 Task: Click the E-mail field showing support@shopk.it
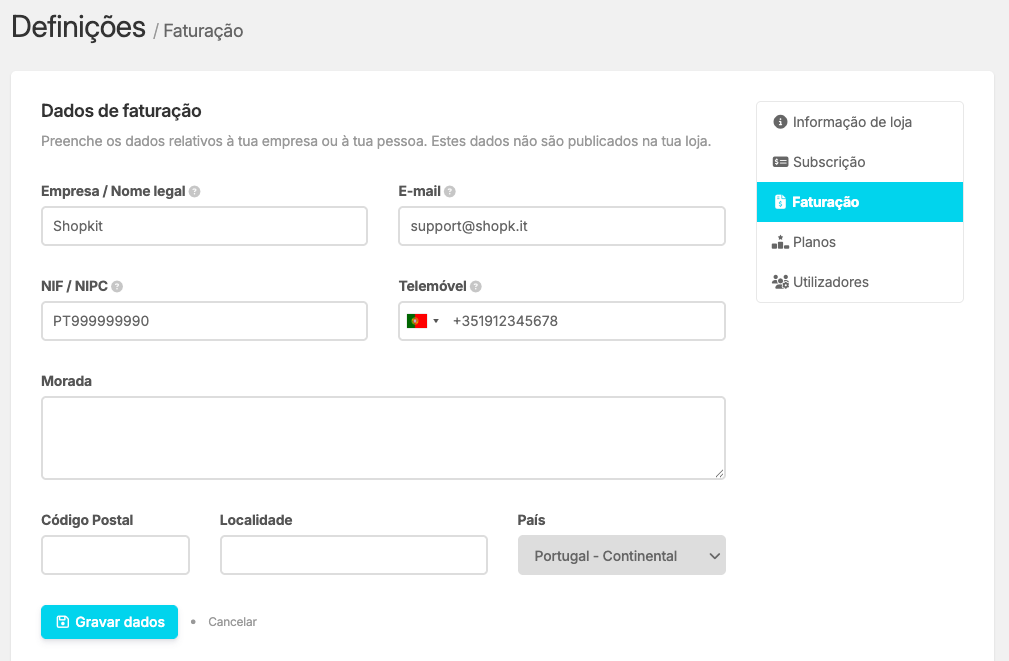point(561,226)
